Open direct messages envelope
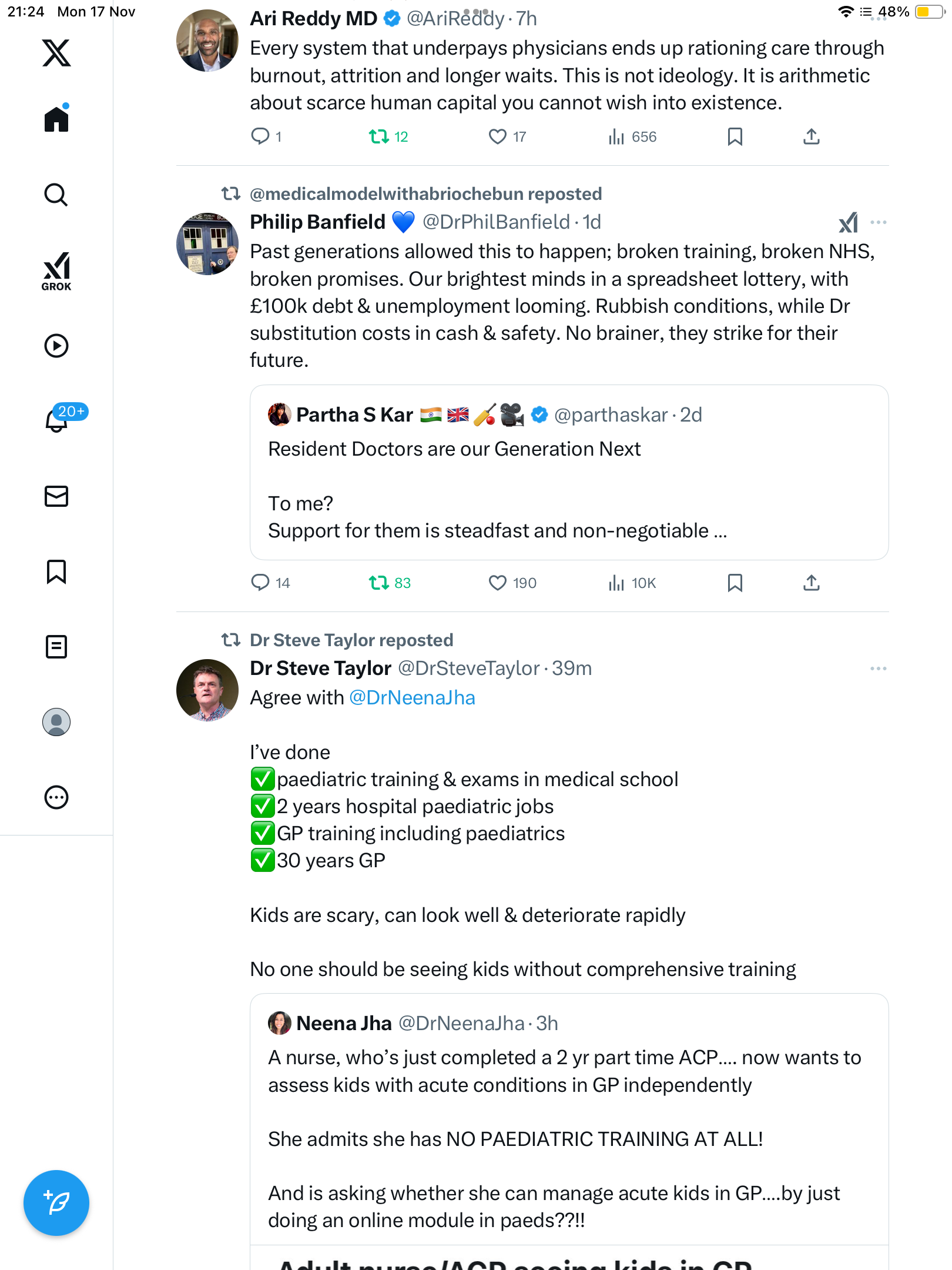Viewport: 952px width, 1270px height. [x=56, y=496]
